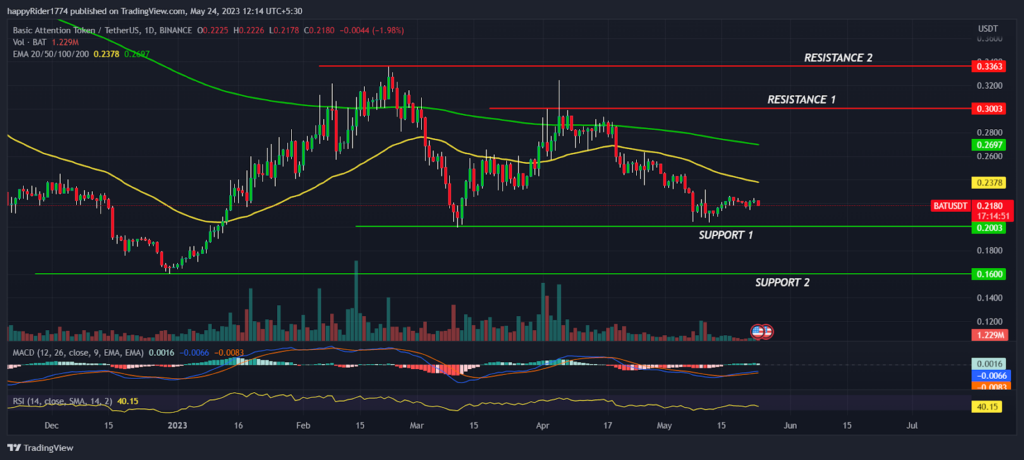Click the MACD (12, 26, close, 9) legend
The width and height of the screenshot is (1024, 460).
[77, 352]
